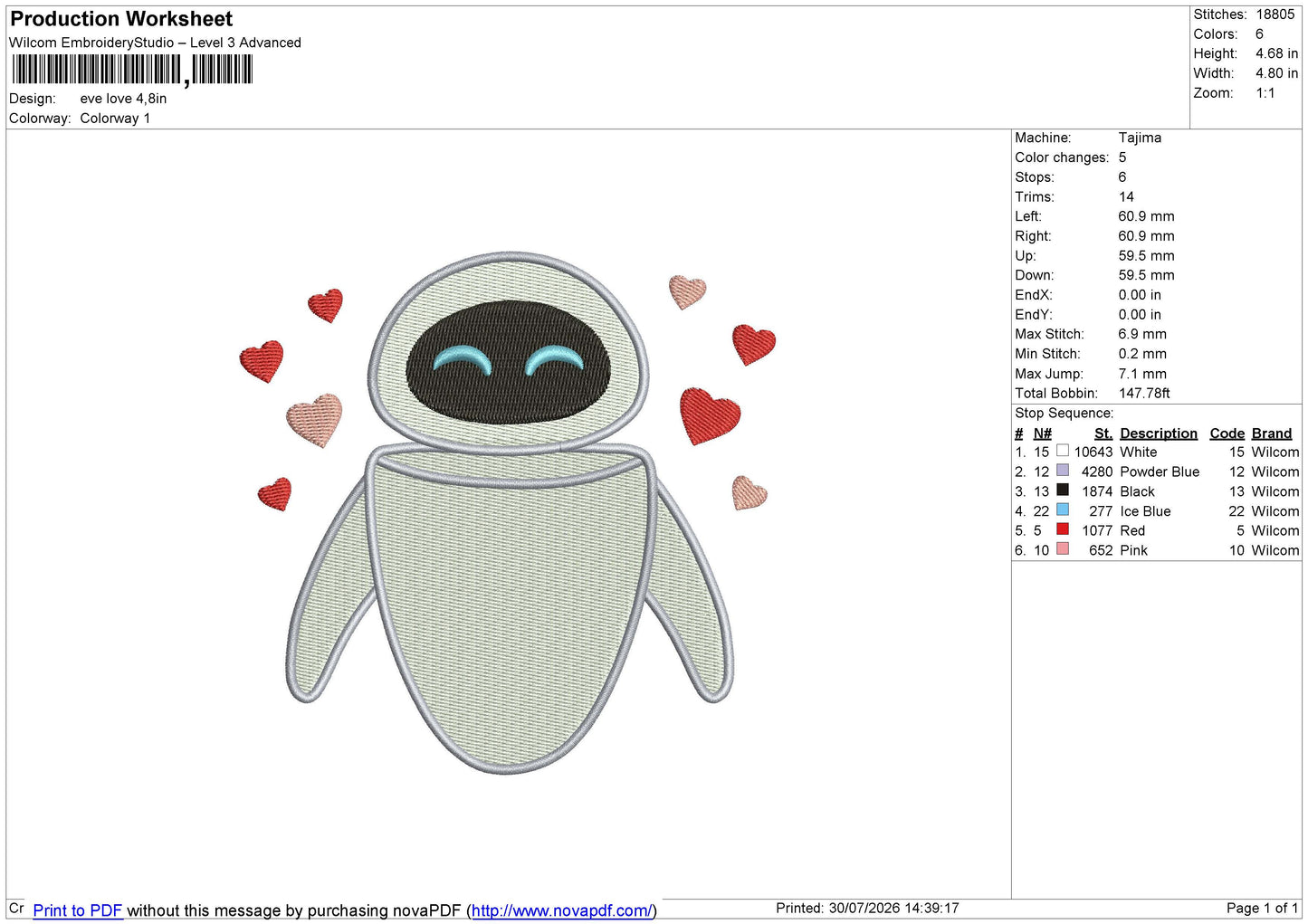Open the novapdf.com website link

(561, 910)
